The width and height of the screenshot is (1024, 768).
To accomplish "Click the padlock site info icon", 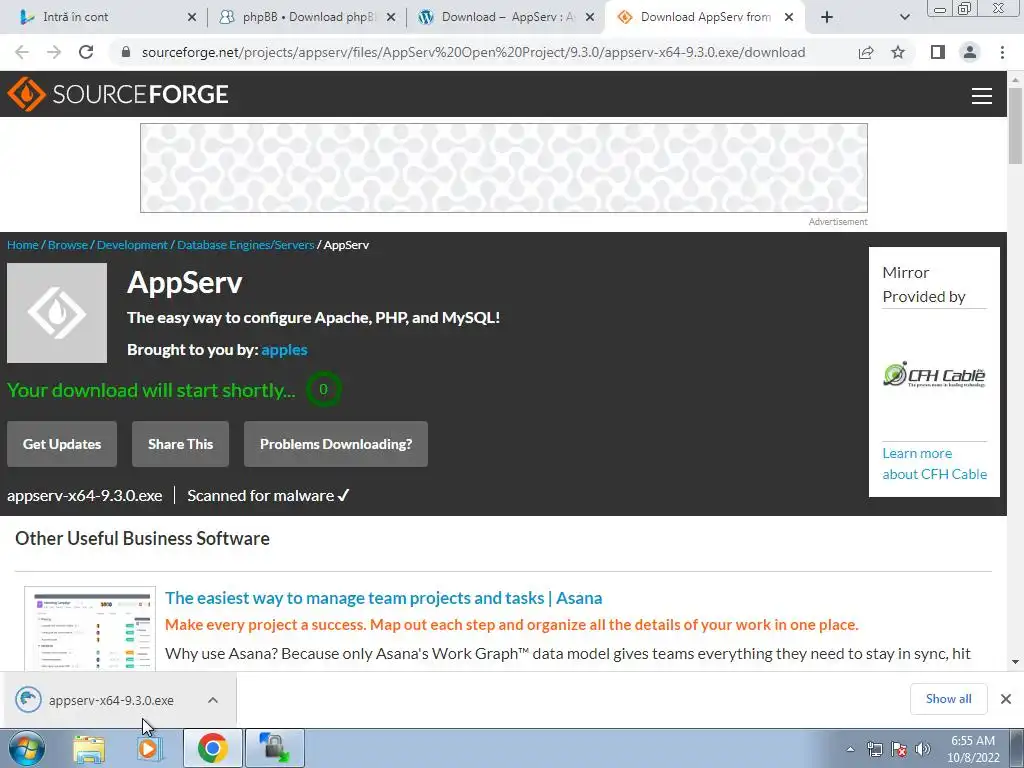I will (126, 52).
